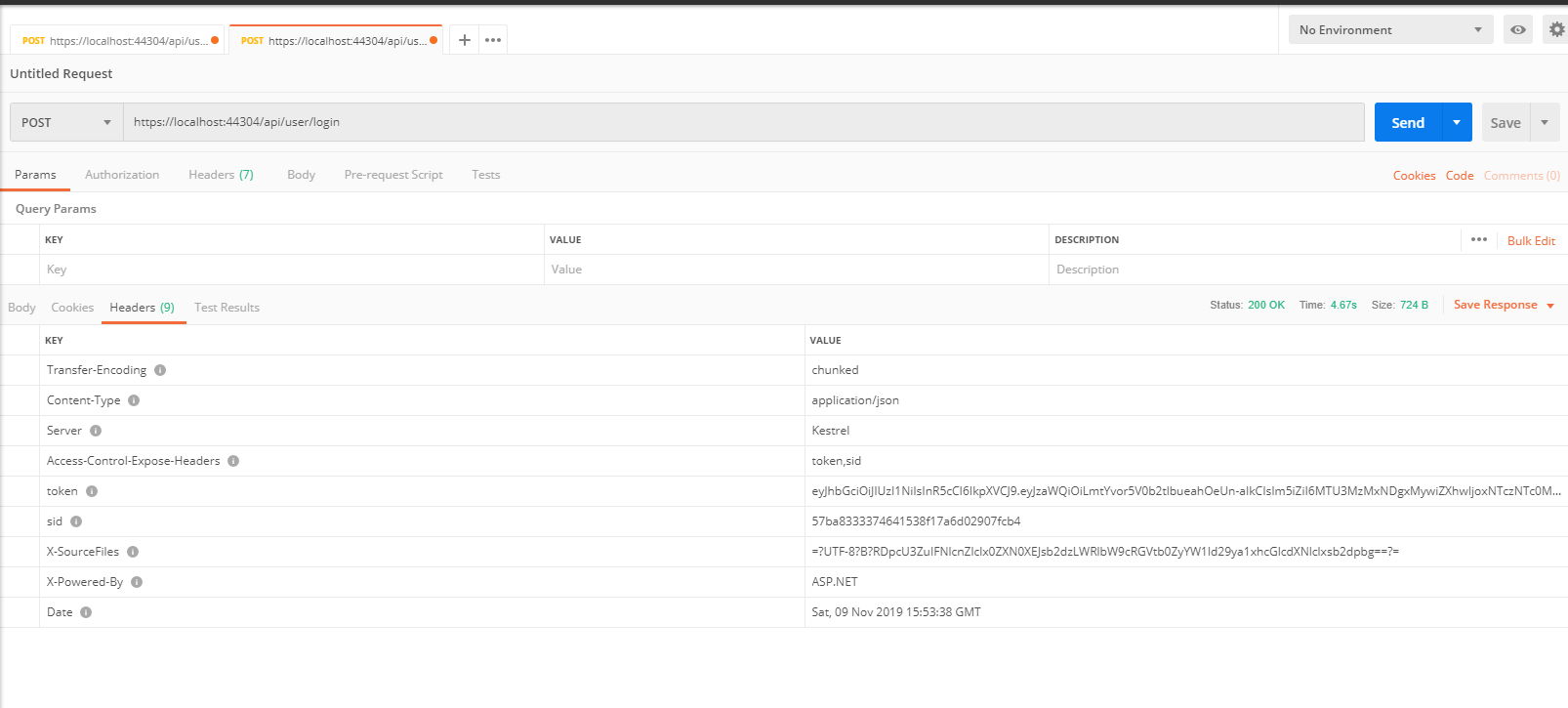Expand Send button dropdown arrow
Image resolution: width=1568 pixels, height=708 pixels.
(1457, 122)
